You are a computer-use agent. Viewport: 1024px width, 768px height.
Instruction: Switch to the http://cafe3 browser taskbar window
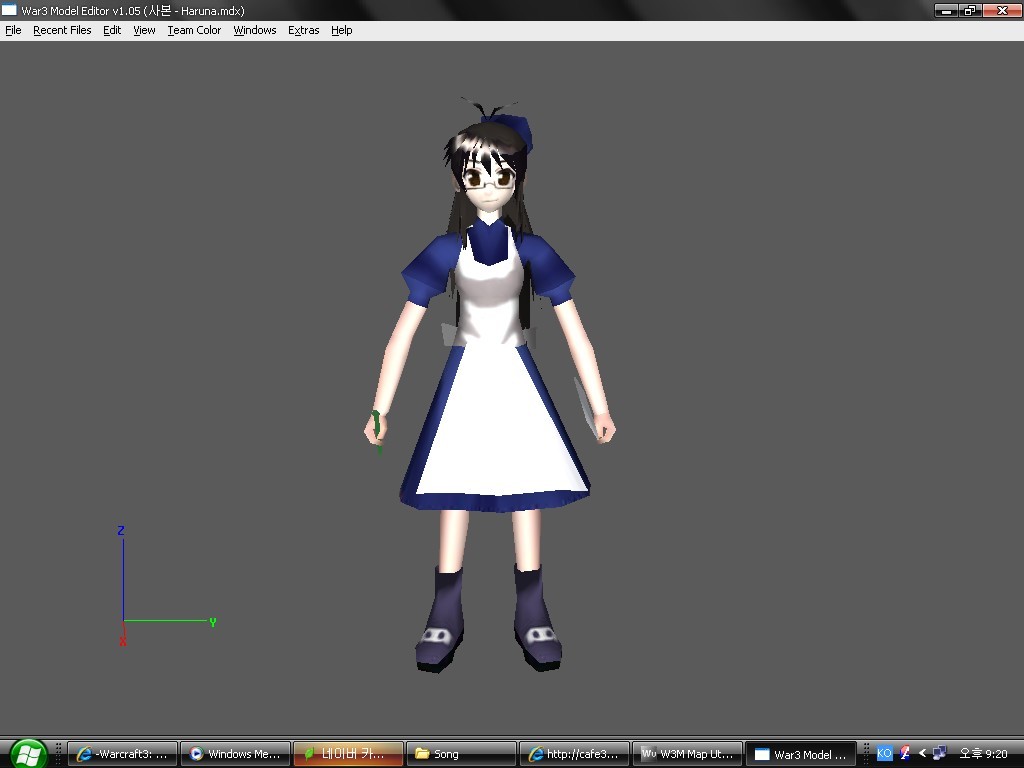[x=574, y=754]
